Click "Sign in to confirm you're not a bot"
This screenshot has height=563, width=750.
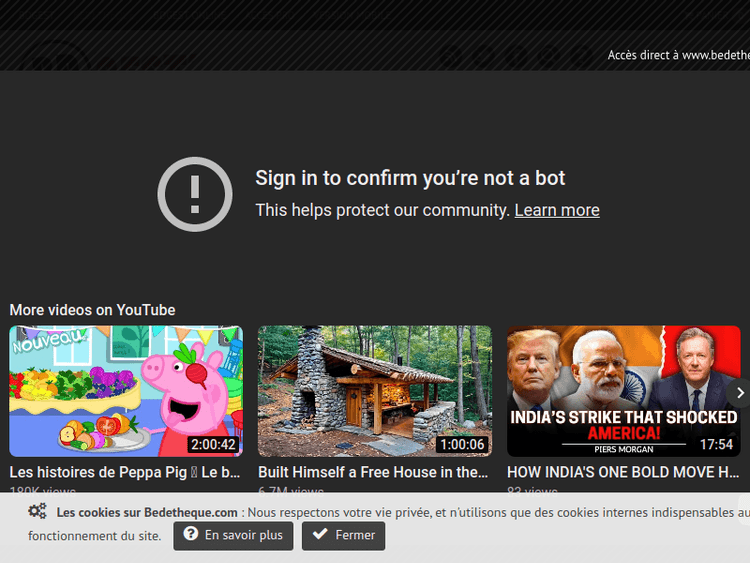[410, 178]
